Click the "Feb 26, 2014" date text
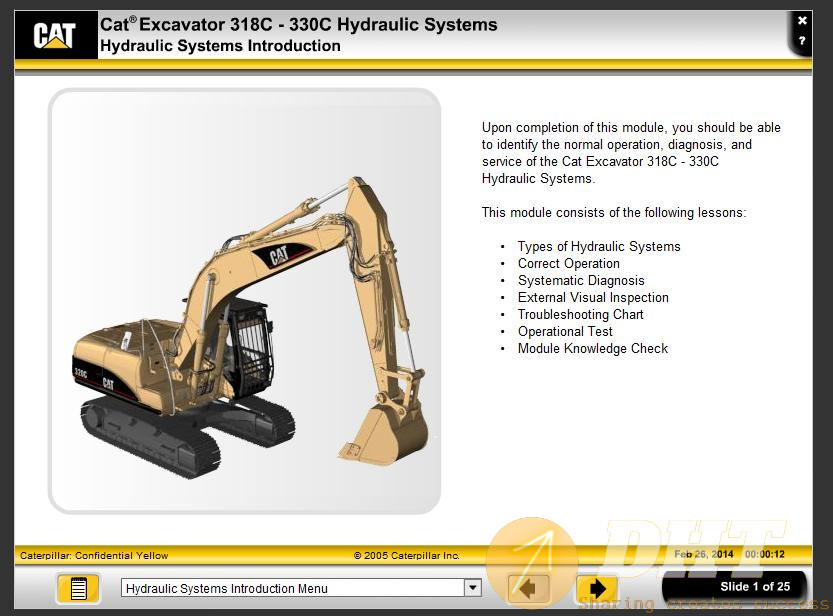This screenshot has width=833, height=616. pyautogui.click(x=703, y=554)
